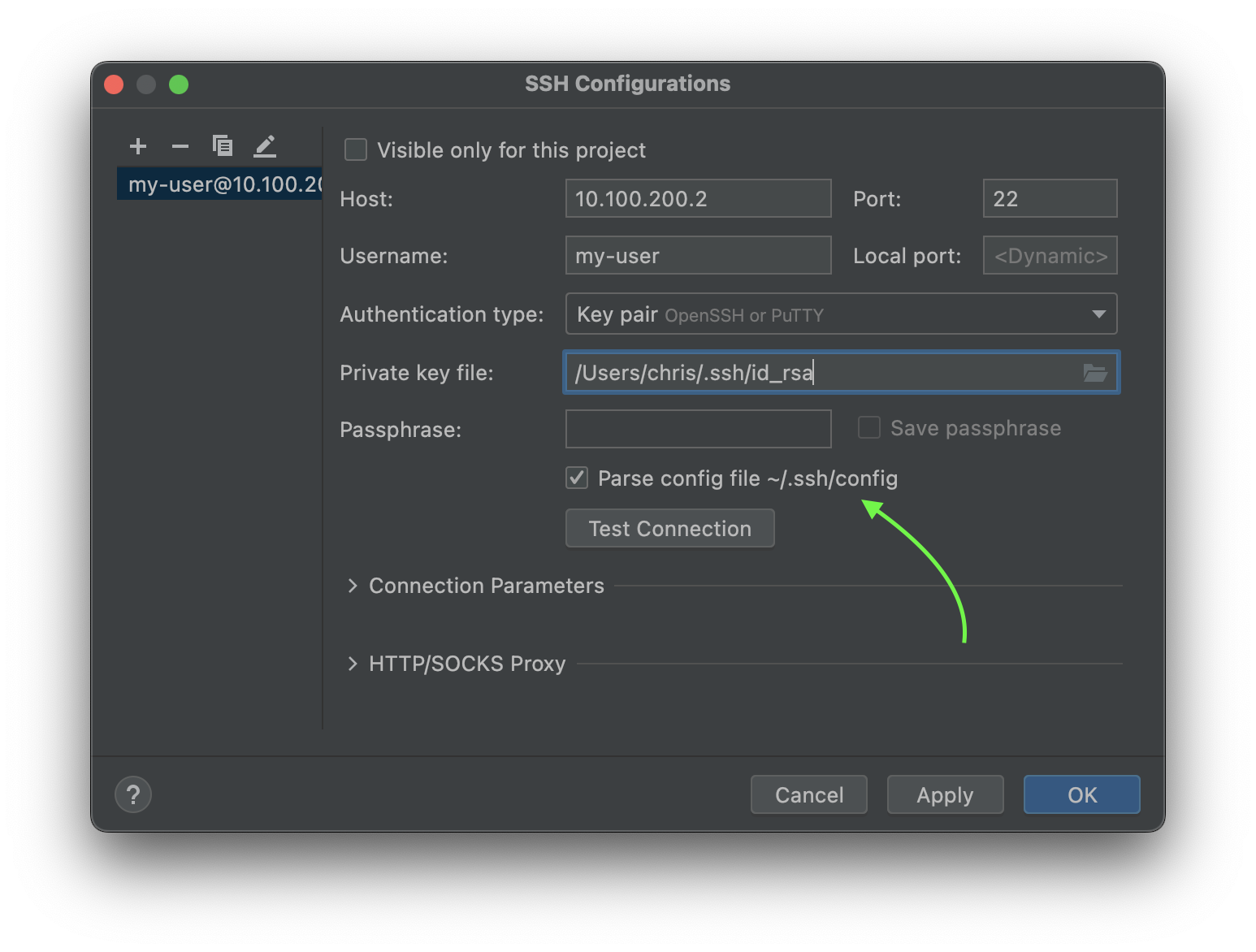Screen dimensions: 1256x952
Task: Click the Apply button
Action: pyautogui.click(x=945, y=794)
